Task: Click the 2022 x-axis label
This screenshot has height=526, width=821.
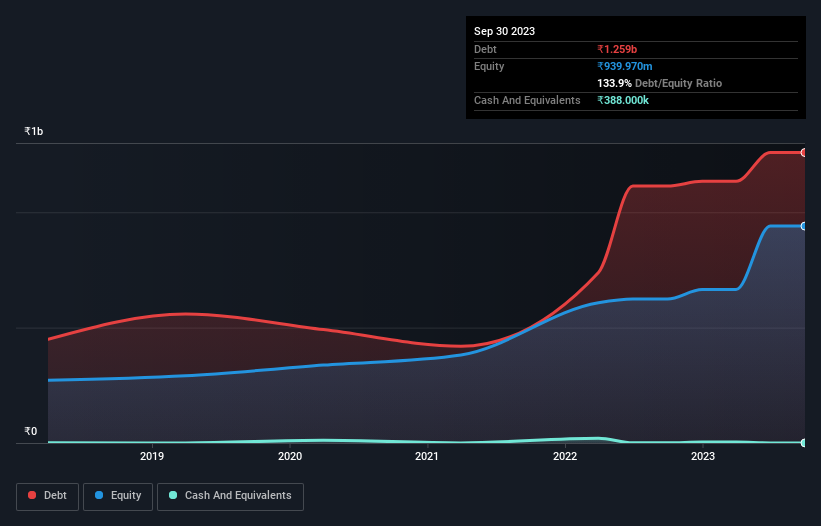Action: tap(565, 456)
